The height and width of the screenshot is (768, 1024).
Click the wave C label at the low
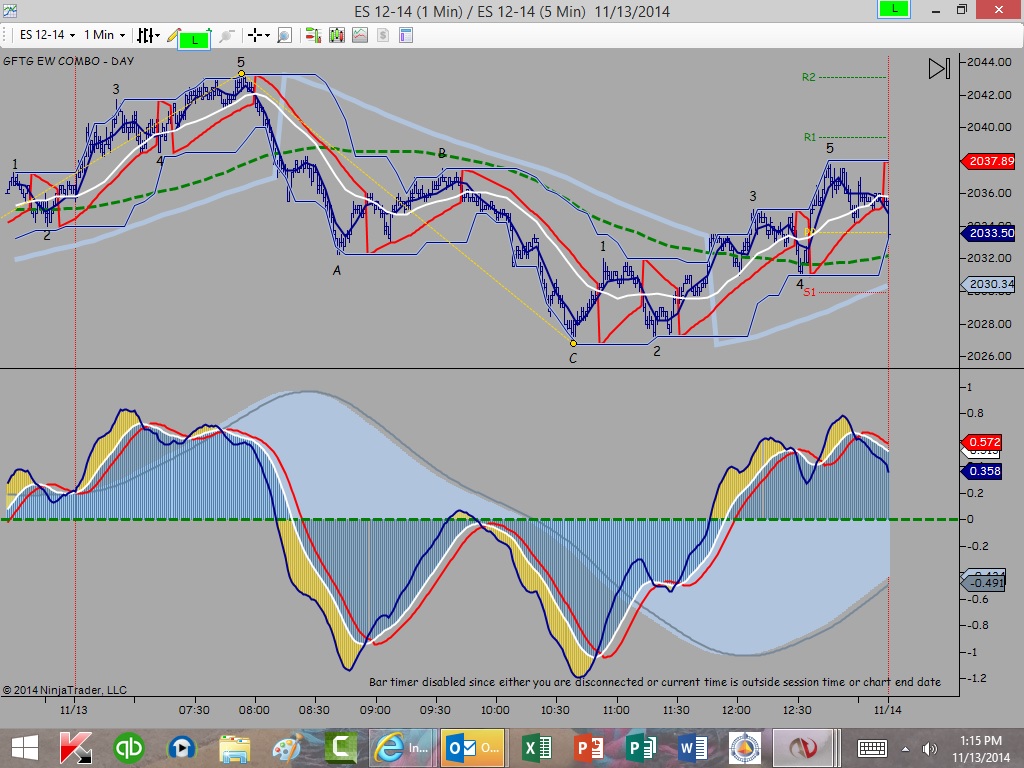pyautogui.click(x=573, y=359)
